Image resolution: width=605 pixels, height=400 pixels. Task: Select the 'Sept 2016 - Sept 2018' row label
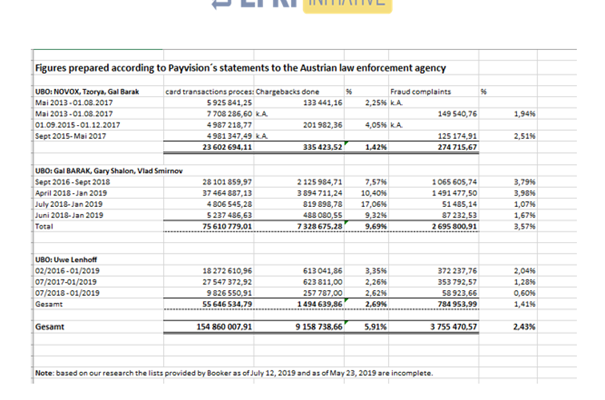73,182
